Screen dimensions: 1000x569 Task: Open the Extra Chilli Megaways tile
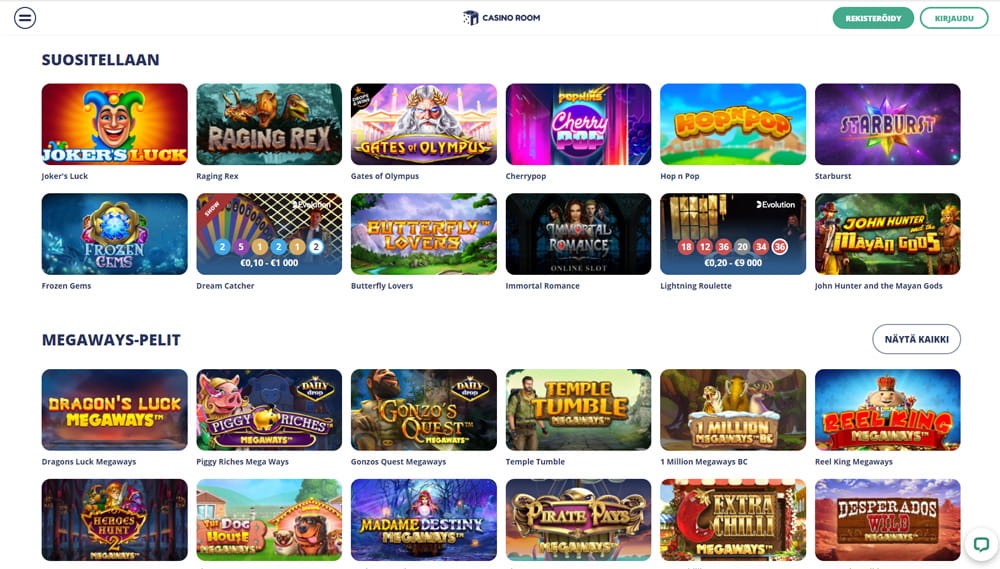click(x=733, y=520)
